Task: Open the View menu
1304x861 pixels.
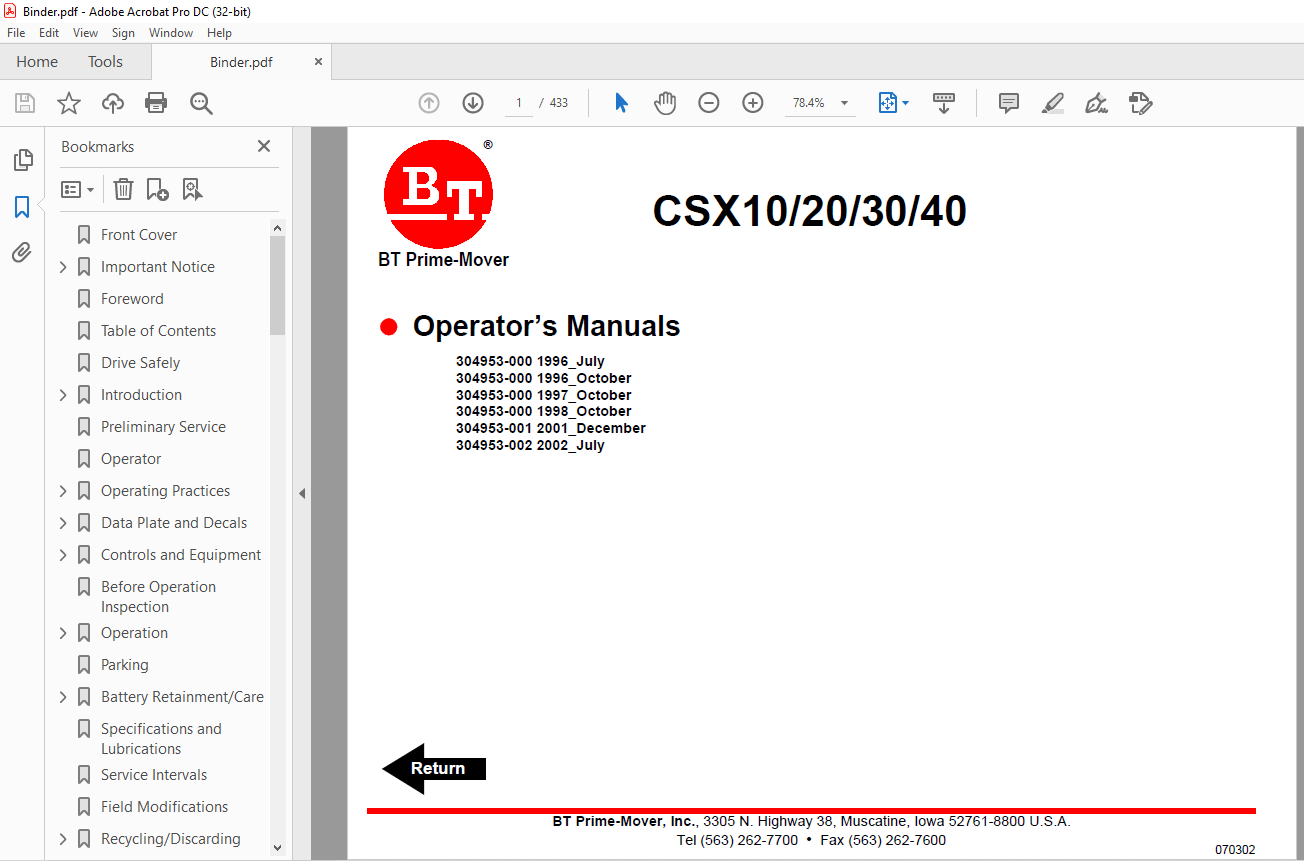Action: click(86, 33)
